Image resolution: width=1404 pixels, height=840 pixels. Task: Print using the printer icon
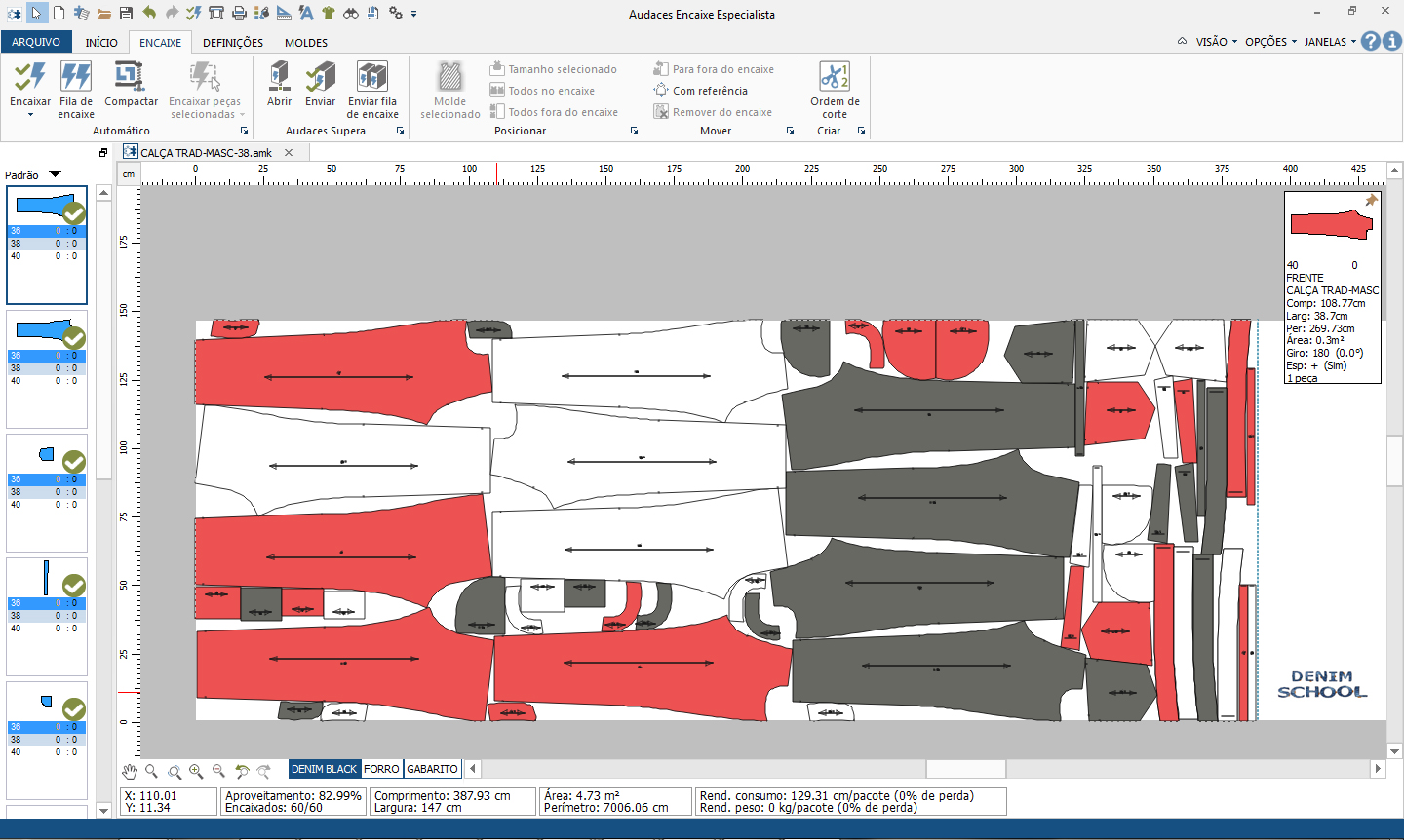click(x=239, y=14)
